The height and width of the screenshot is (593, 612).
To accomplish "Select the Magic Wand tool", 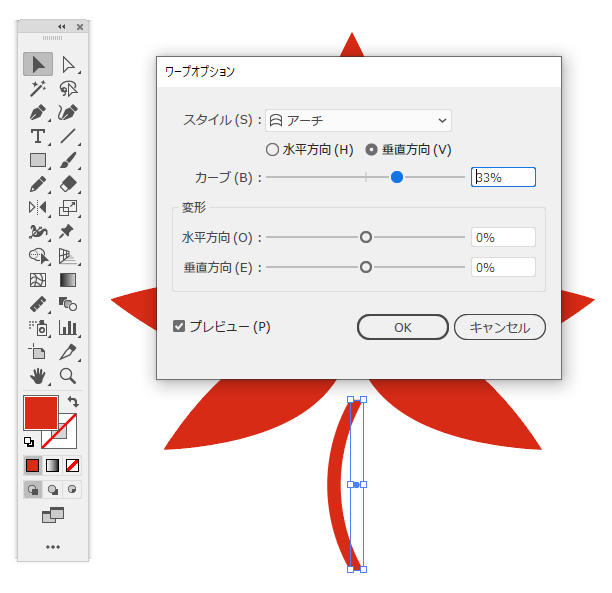I will click(x=38, y=89).
